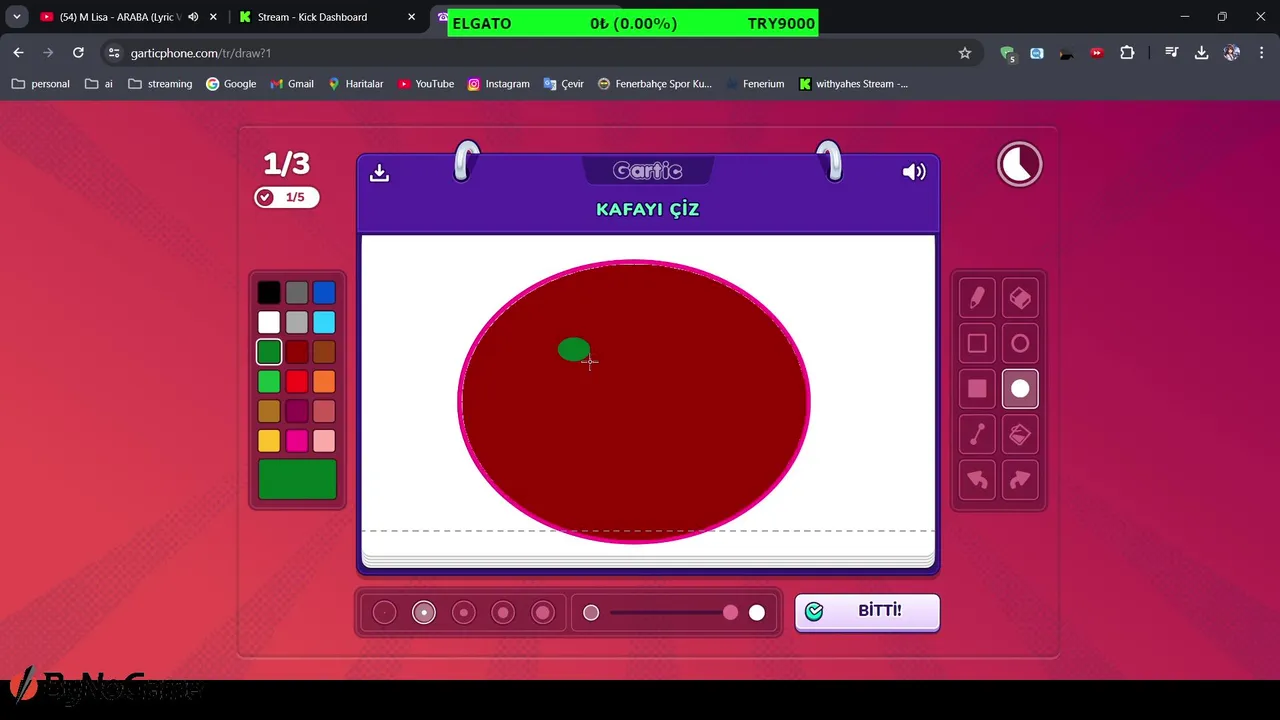Screen dimensions: 1280x720
Task: Pick the blue color swatch
Action: coord(324,292)
